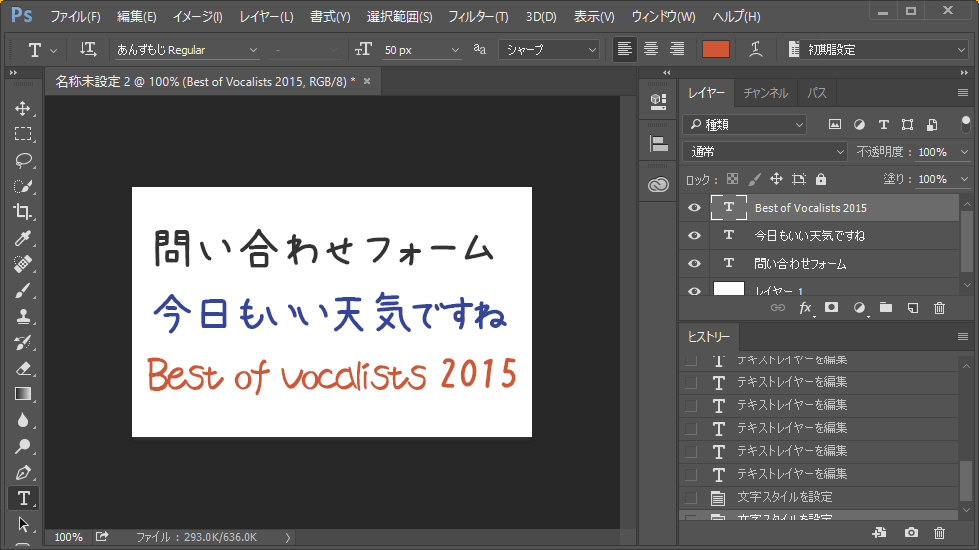Switch to the パス tab

tap(817, 93)
